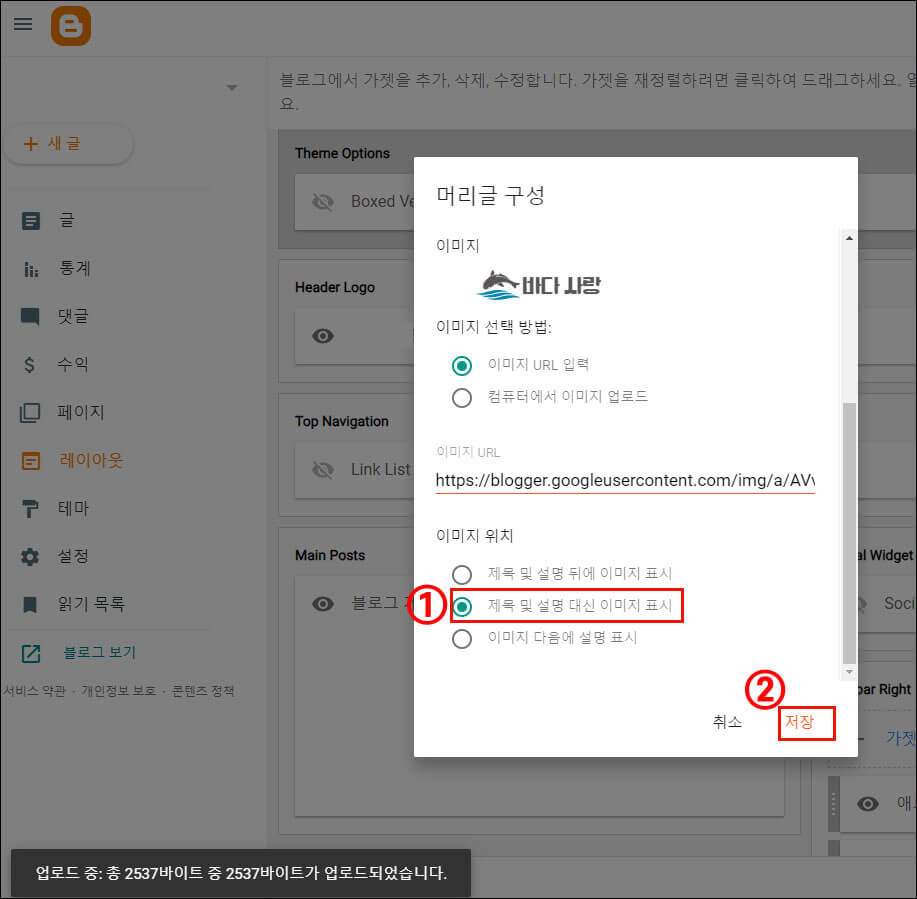Viewport: 917px width, 899px height.
Task: Open 페이지 pages menu item
Action: pos(81,412)
